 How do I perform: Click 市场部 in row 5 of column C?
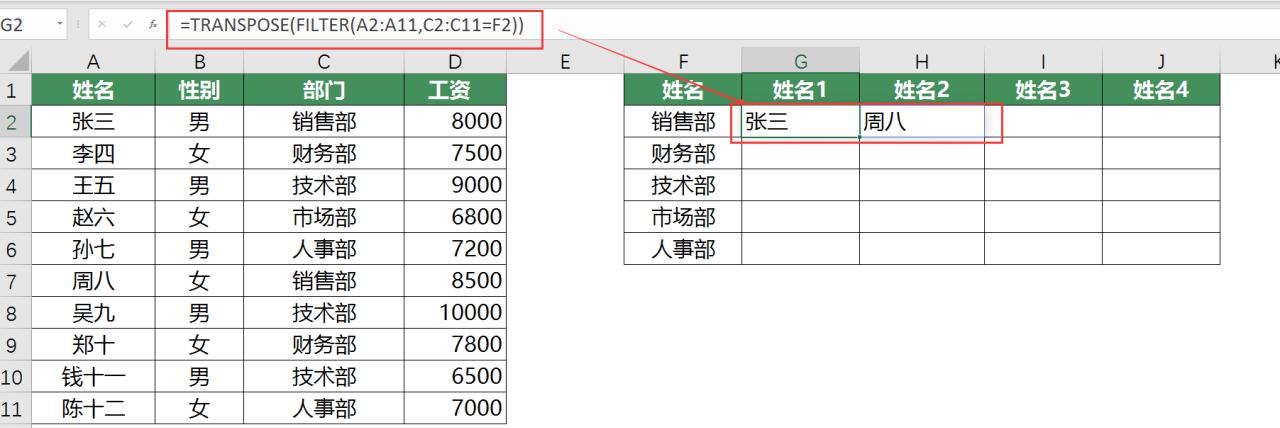[x=324, y=217]
